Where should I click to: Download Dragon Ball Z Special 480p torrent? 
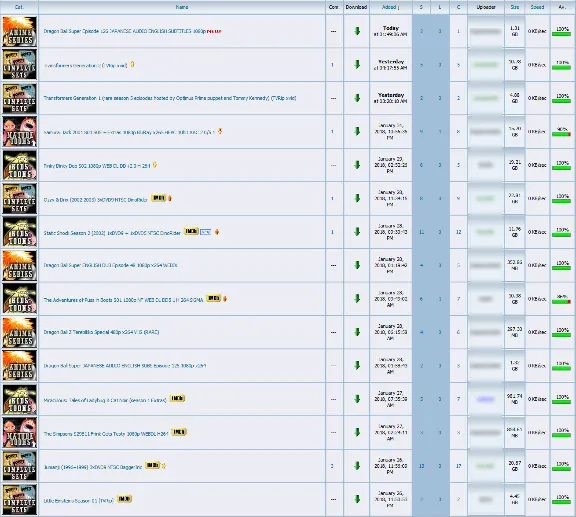(x=357, y=332)
